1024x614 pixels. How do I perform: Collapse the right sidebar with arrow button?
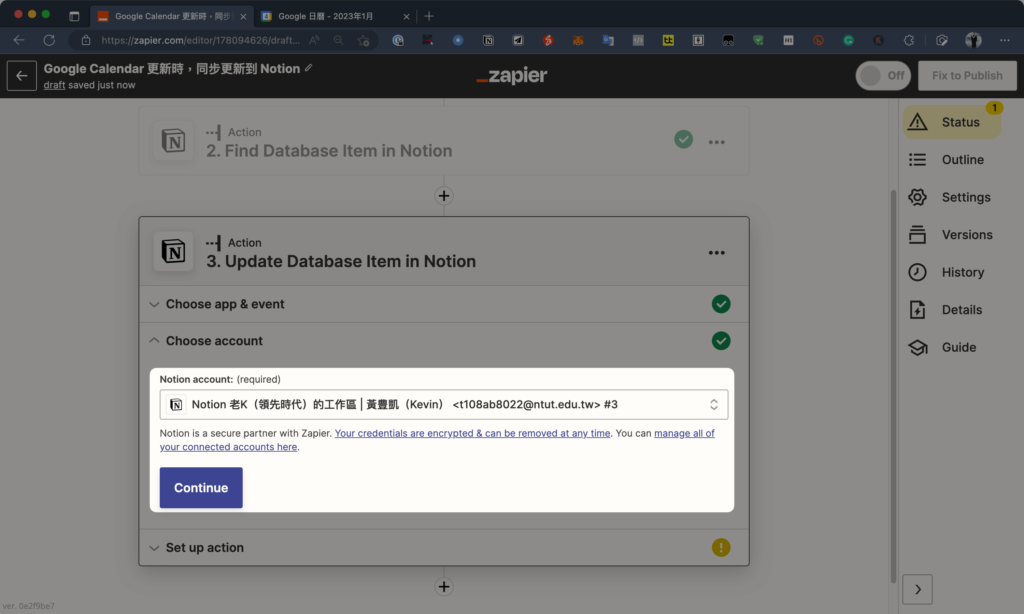(918, 589)
